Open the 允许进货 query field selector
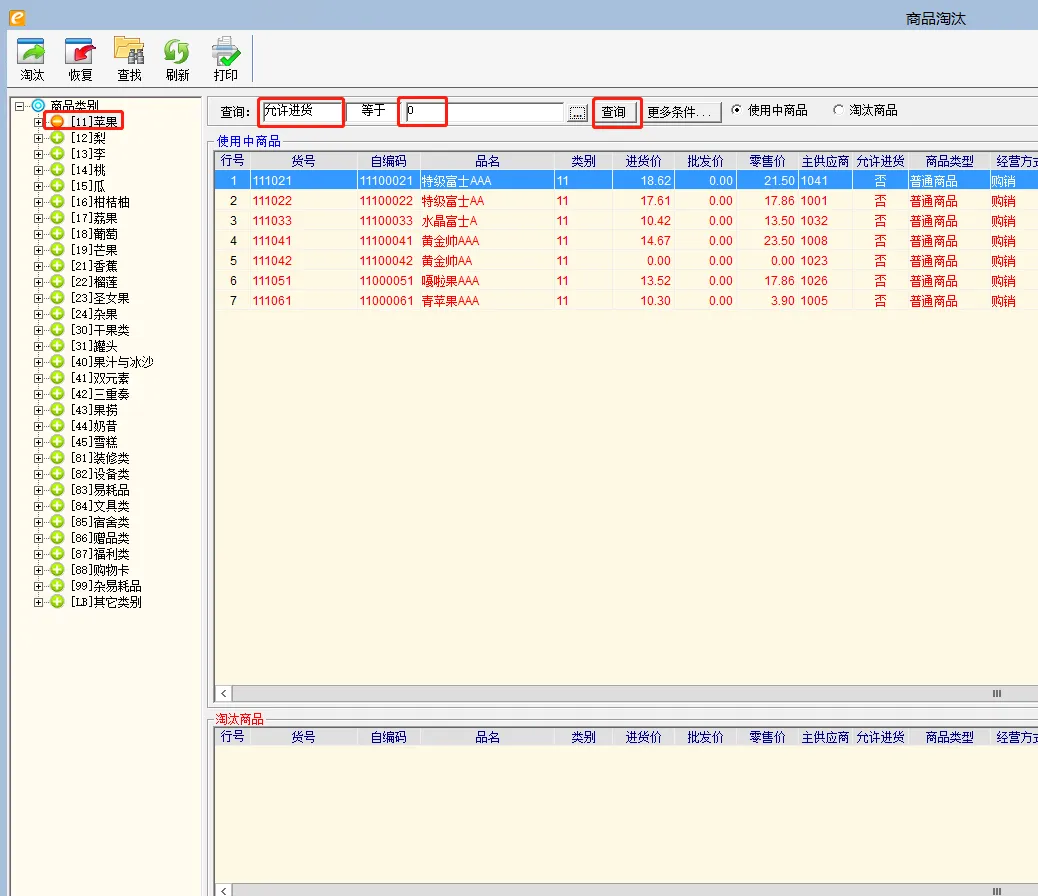Image resolution: width=1038 pixels, height=896 pixels. pos(301,112)
